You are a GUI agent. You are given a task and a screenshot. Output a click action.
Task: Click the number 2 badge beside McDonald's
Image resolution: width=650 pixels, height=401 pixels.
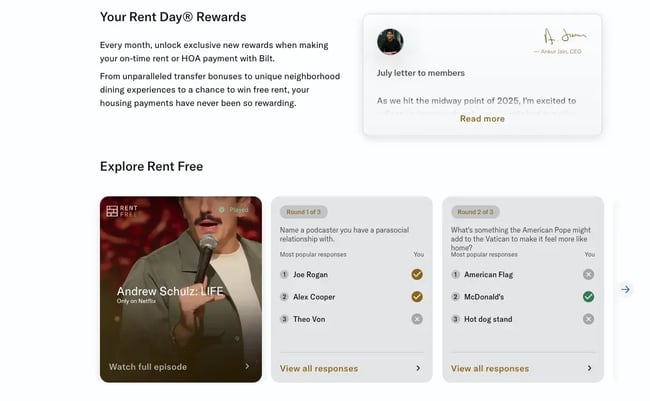(x=456, y=297)
